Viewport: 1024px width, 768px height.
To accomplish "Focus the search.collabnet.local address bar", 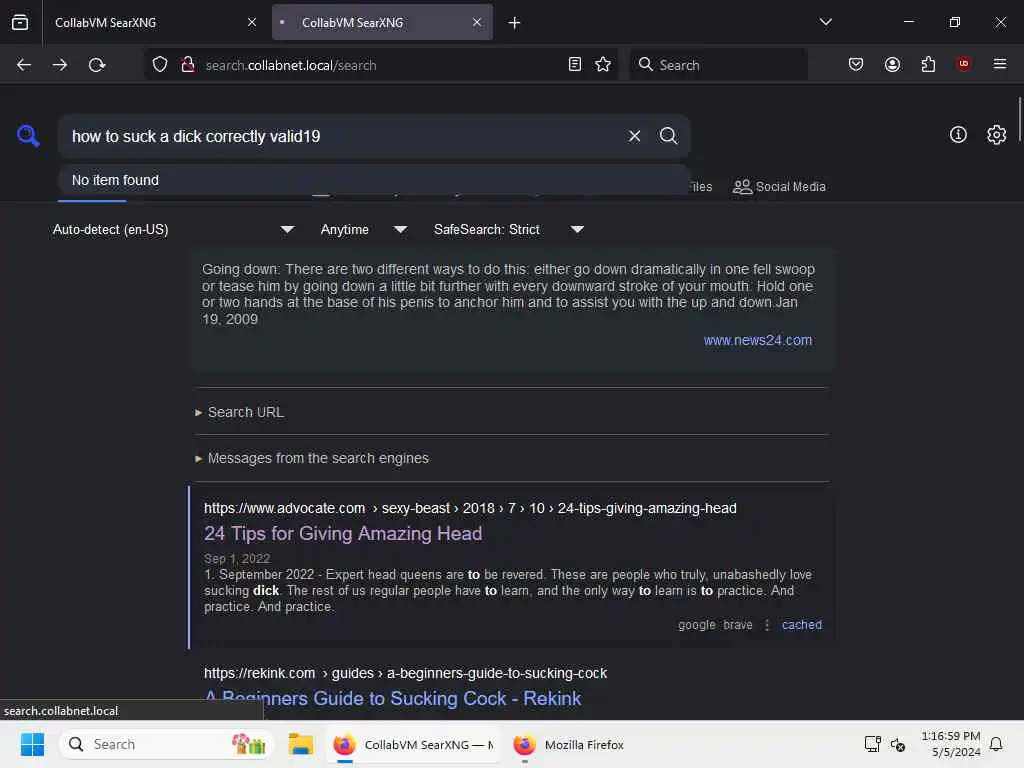I will coord(379,65).
